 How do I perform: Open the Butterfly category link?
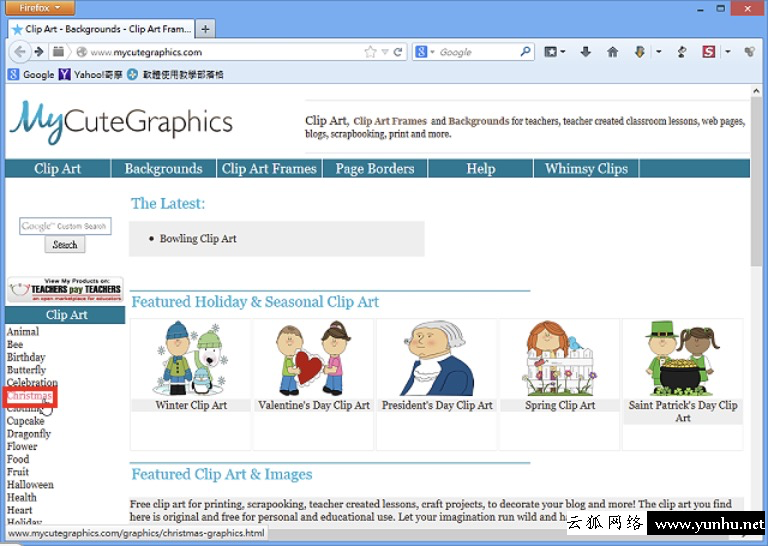click(x=26, y=370)
